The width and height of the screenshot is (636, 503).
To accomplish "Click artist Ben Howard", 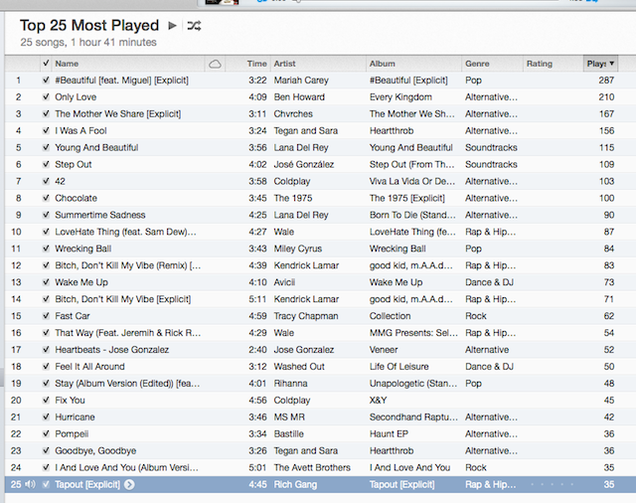I will [x=299, y=97].
